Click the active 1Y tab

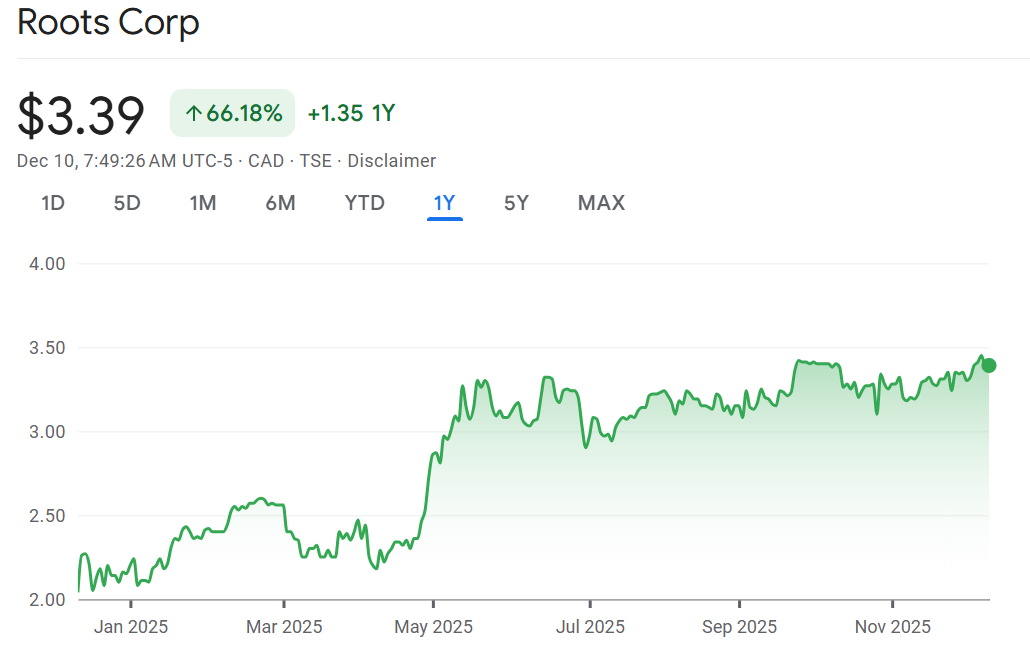pyautogui.click(x=444, y=203)
